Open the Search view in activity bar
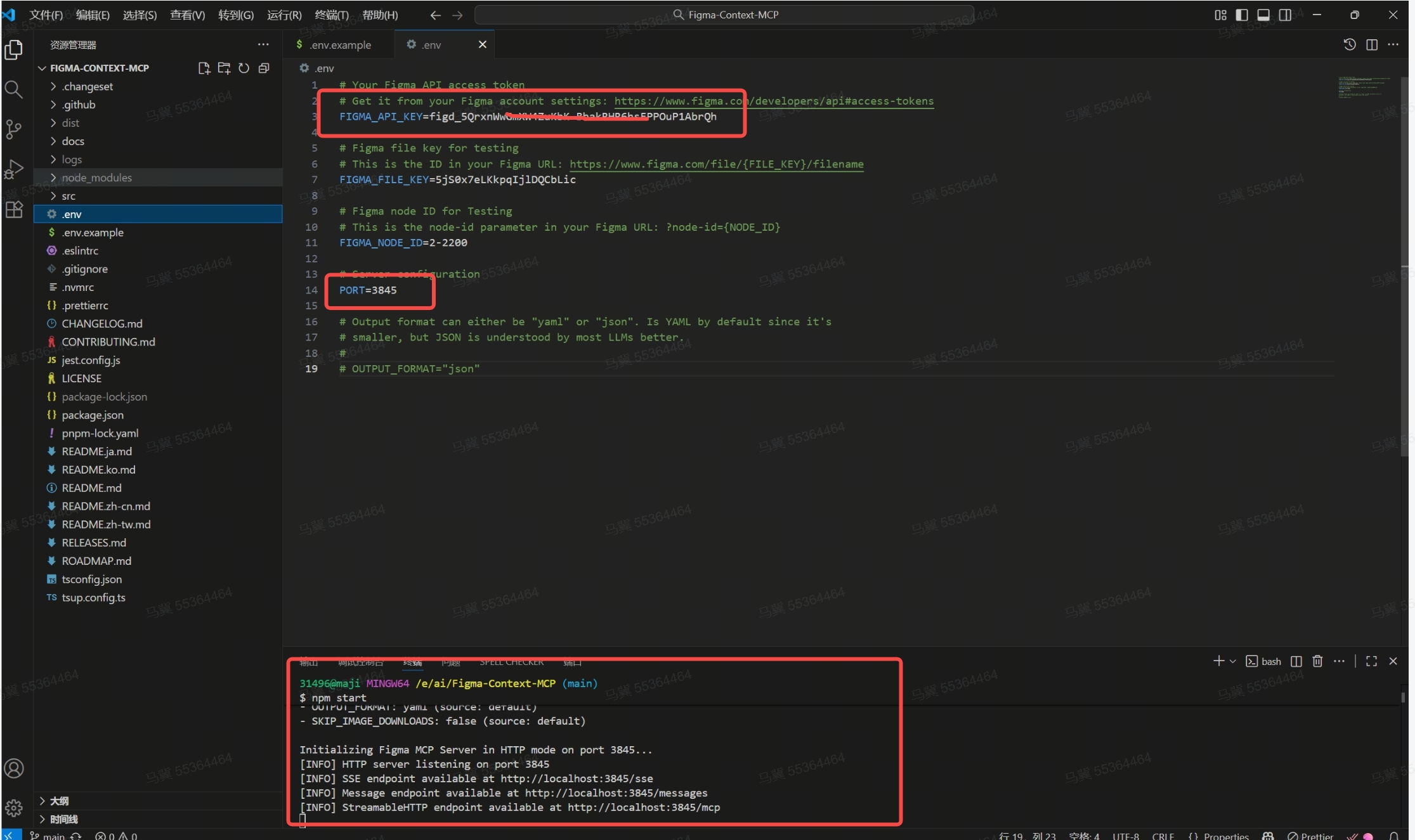1415x840 pixels. click(x=13, y=89)
